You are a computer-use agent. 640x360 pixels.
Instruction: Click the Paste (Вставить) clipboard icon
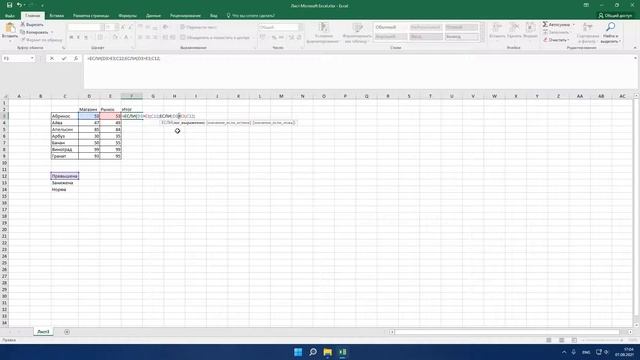pyautogui.click(x=10, y=28)
